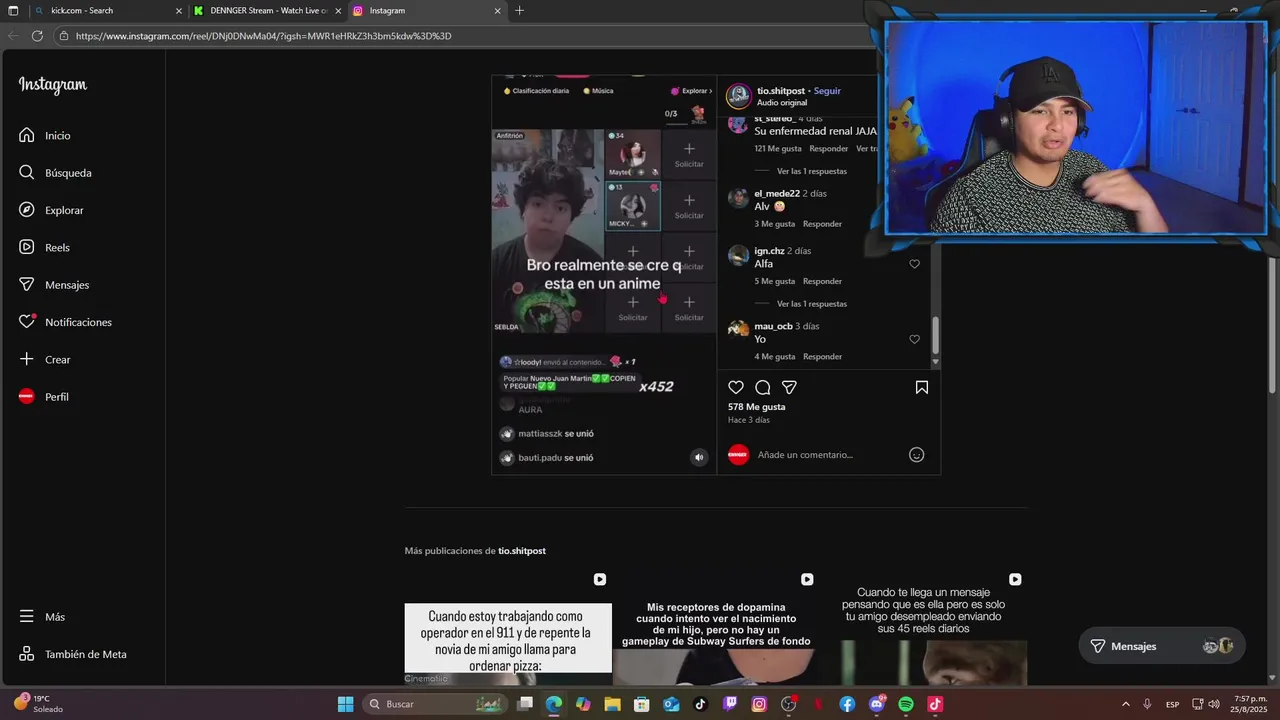
Task: Open receptores de dopamina reel thumbnail
Action: pyautogui.click(x=716, y=628)
